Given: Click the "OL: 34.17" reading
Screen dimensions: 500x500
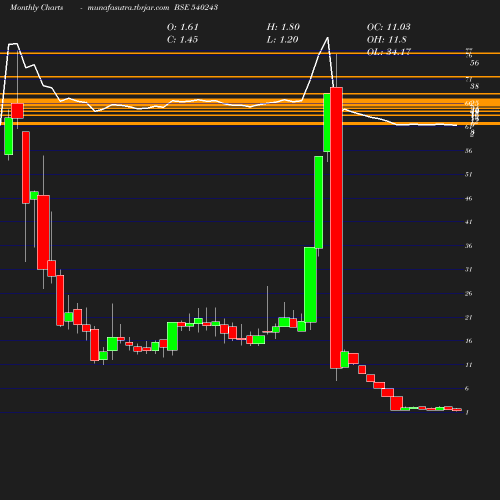Looking at the screenshot, I should 389,52.
